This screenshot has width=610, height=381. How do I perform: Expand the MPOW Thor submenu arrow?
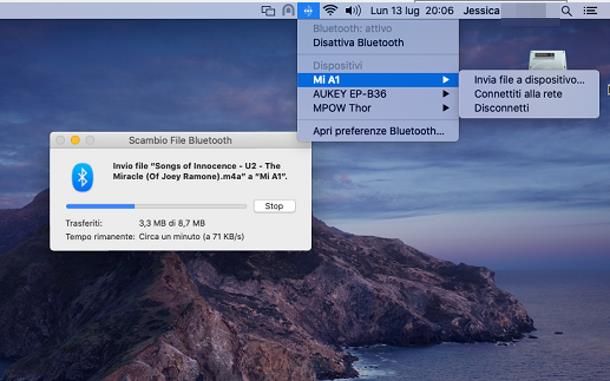[x=446, y=108]
